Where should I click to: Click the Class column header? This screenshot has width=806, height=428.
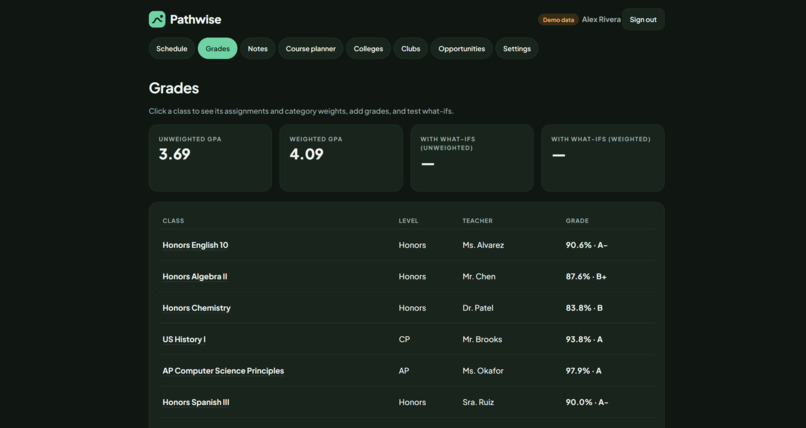point(173,220)
